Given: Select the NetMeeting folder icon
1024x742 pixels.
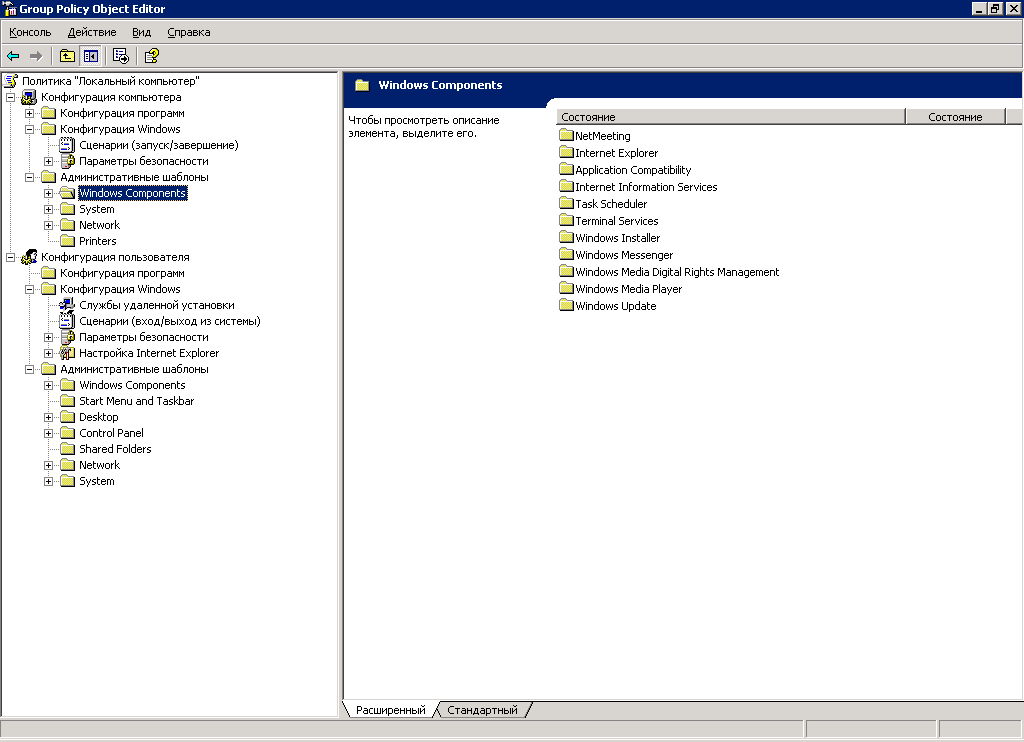Looking at the screenshot, I should tap(566, 135).
